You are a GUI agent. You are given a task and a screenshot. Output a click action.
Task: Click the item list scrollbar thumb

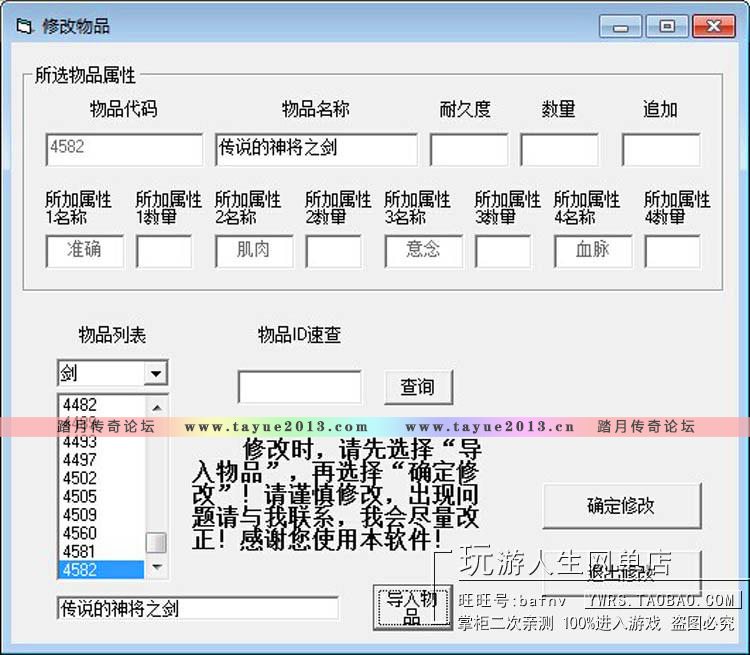(156, 543)
